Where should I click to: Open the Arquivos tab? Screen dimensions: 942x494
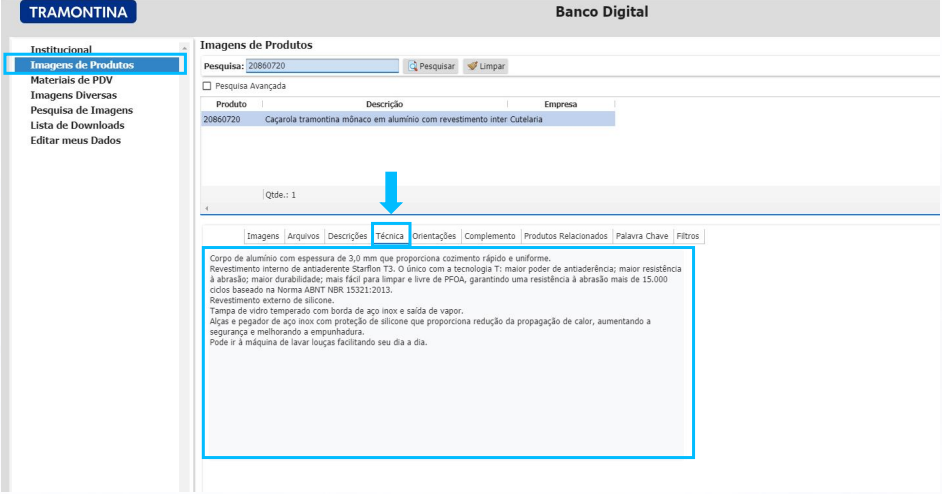[303, 236]
